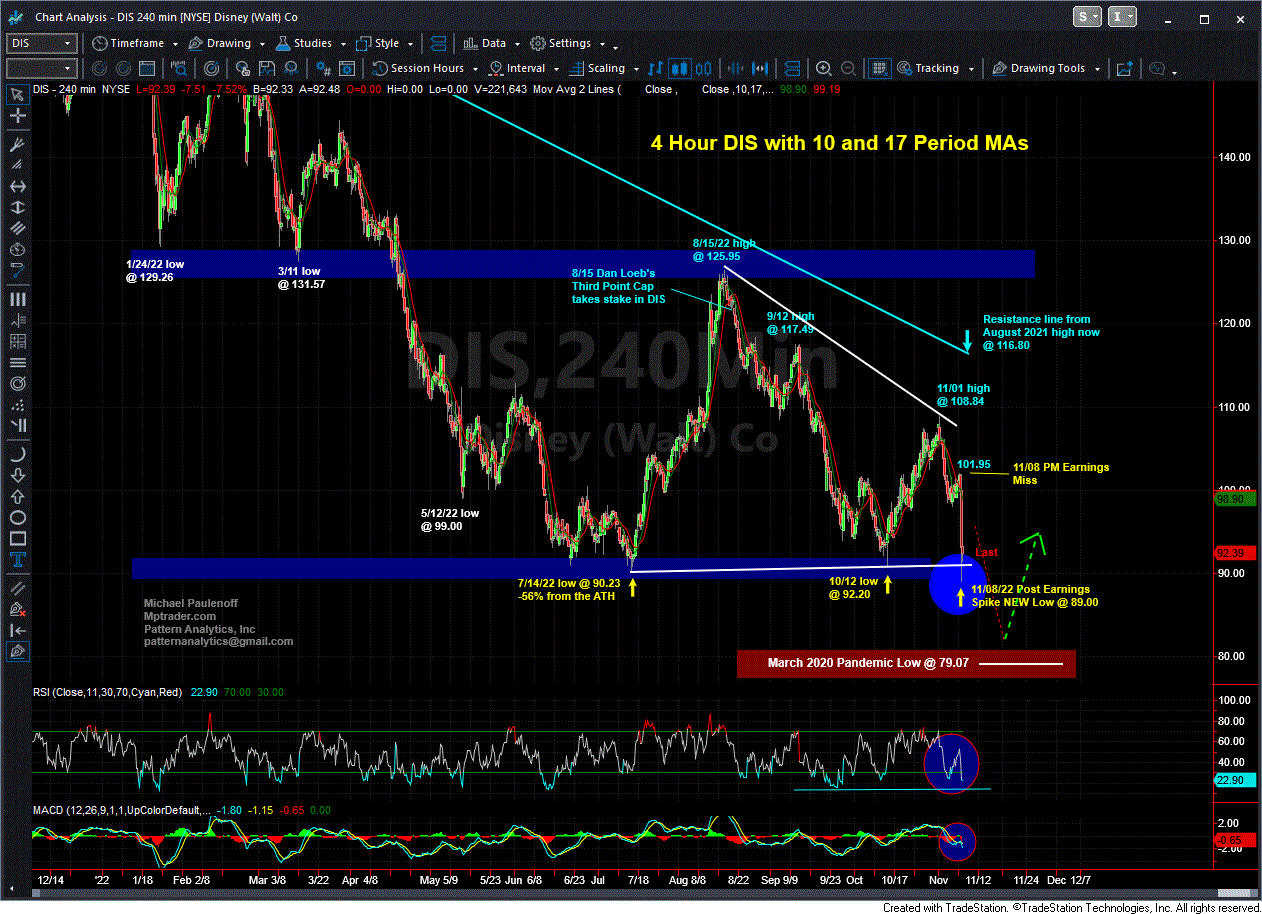1262x914 pixels.
Task: Choose the time cycle clock tool
Action: pos(18,249)
